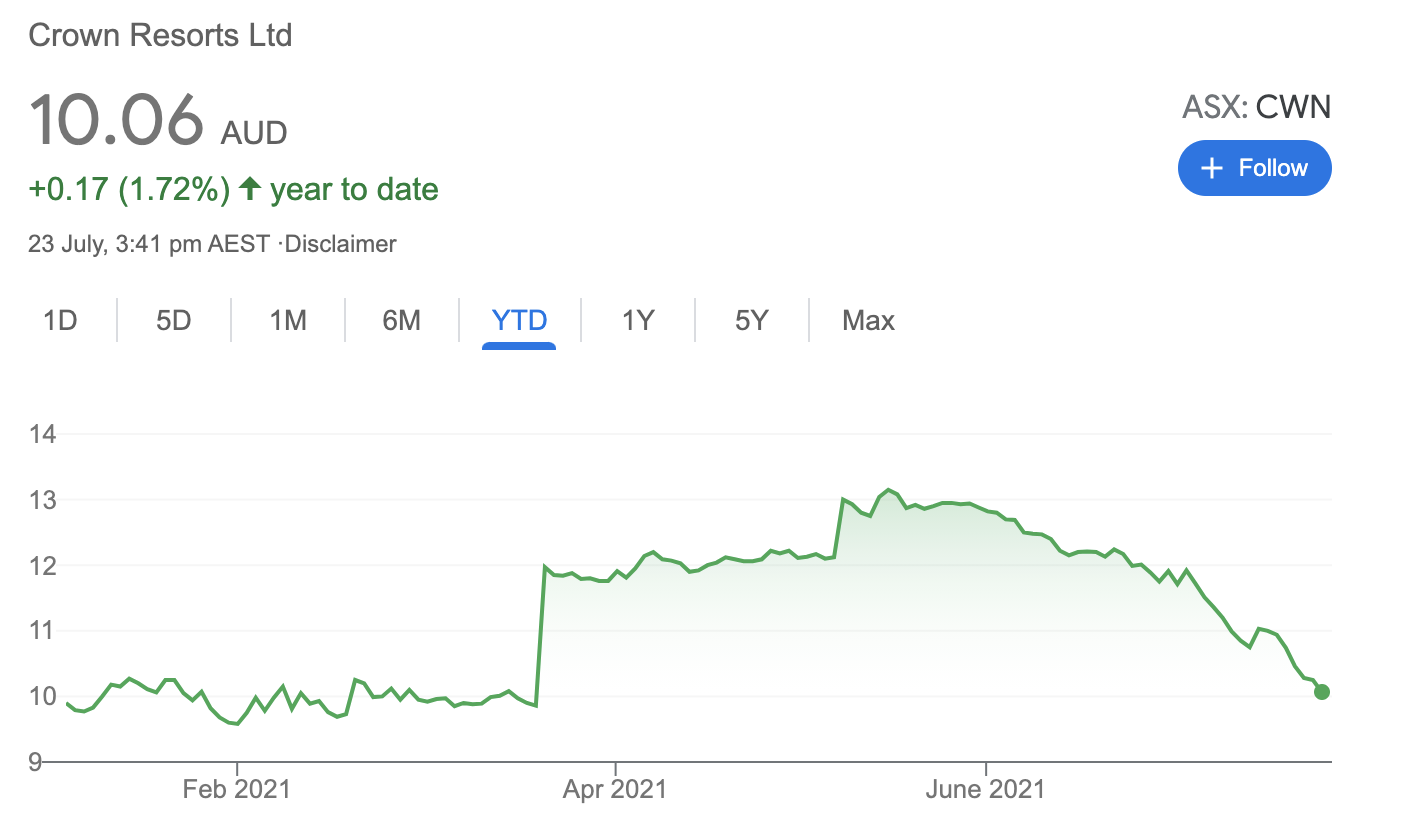Open the Disclaimer link
The width and height of the screenshot is (1416, 824).
(340, 243)
